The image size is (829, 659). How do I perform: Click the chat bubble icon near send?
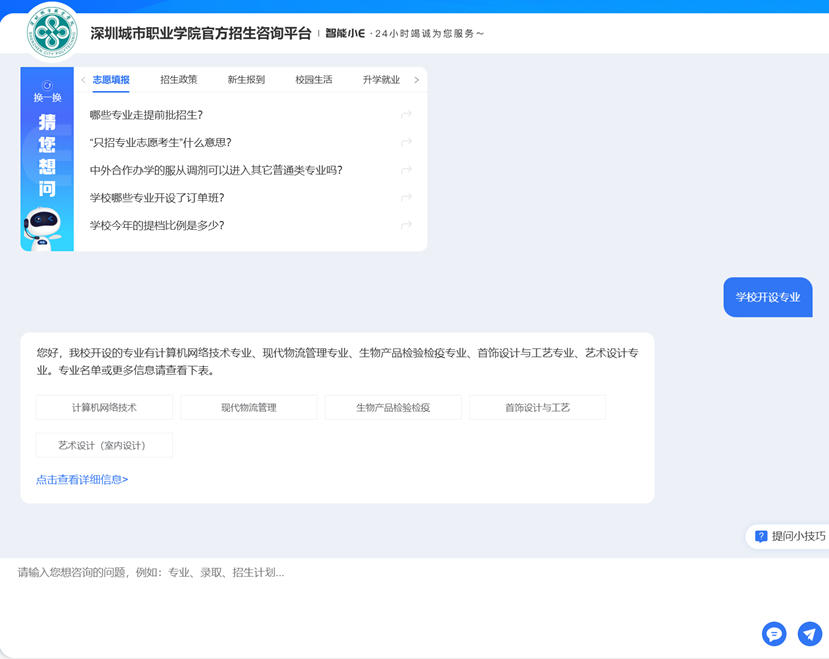coord(774,633)
